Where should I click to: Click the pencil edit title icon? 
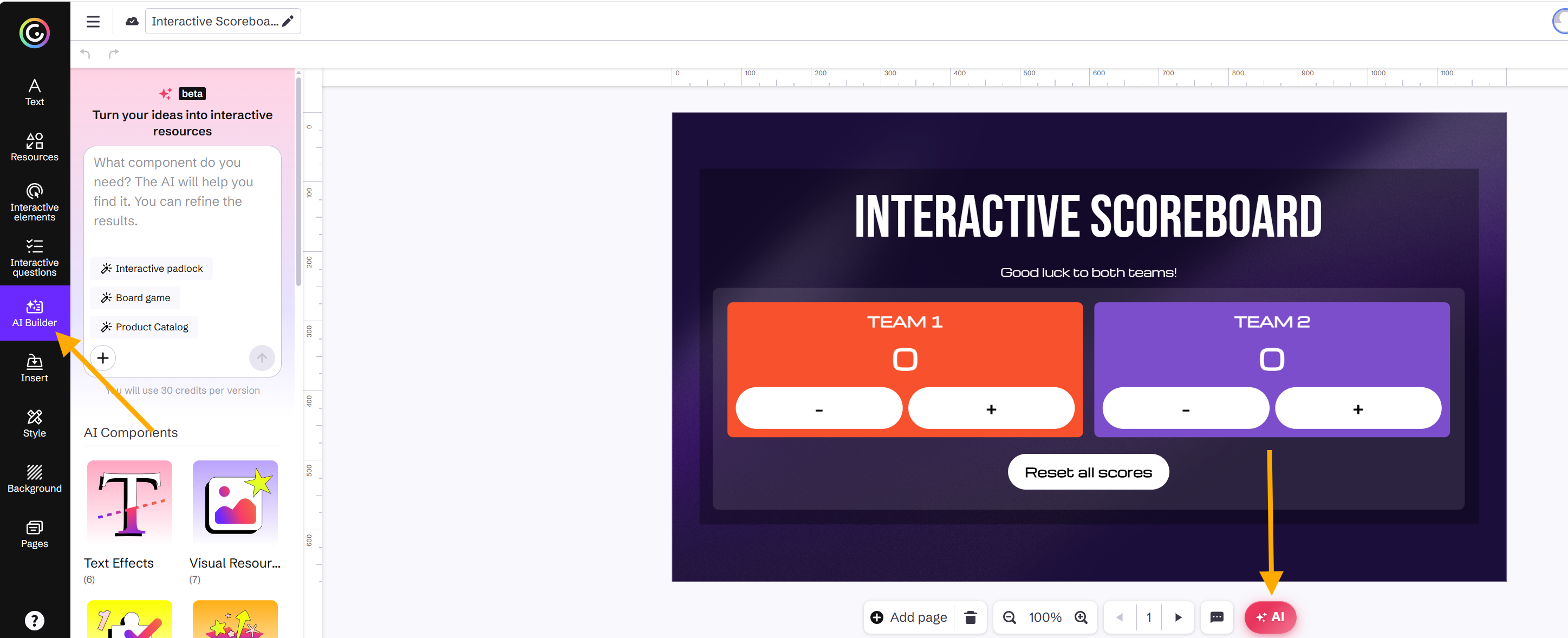tap(288, 21)
